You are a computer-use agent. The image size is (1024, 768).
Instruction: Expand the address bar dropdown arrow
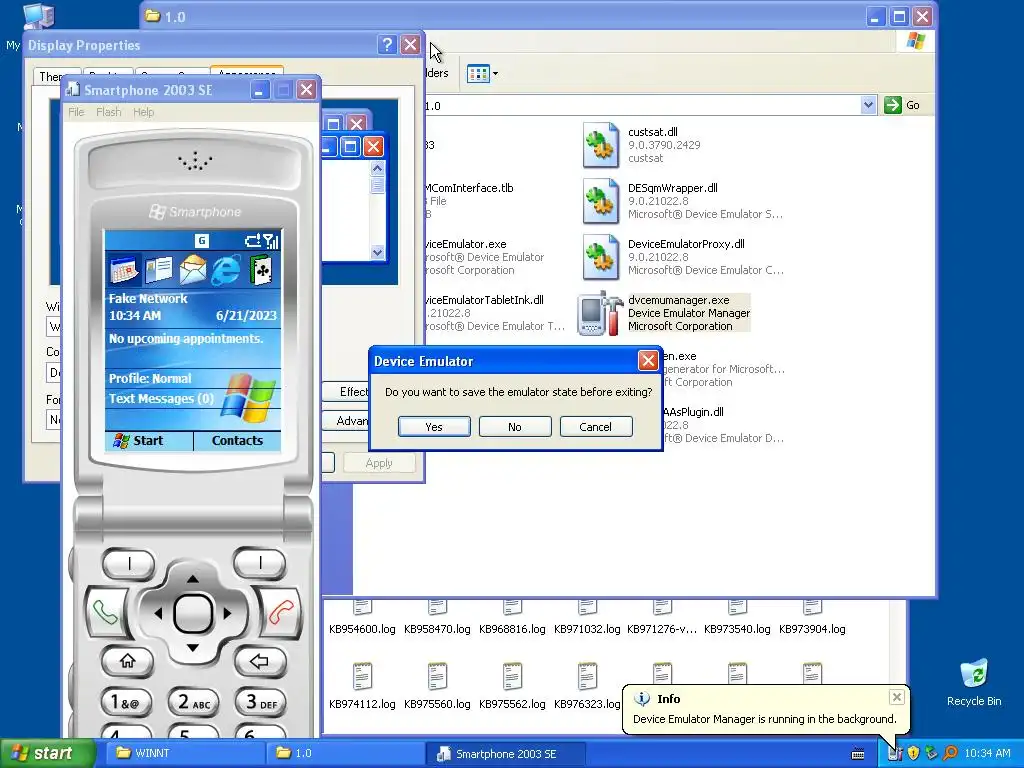(x=868, y=104)
